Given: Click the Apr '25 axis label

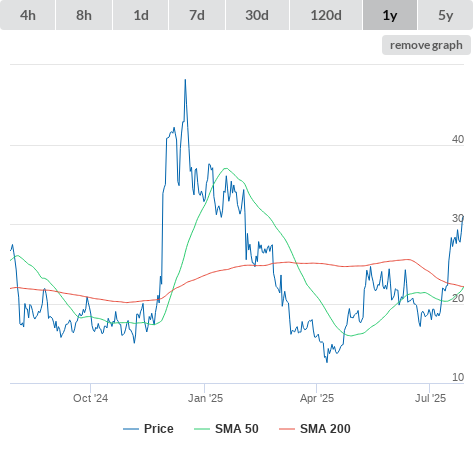Looking at the screenshot, I should [317, 398].
